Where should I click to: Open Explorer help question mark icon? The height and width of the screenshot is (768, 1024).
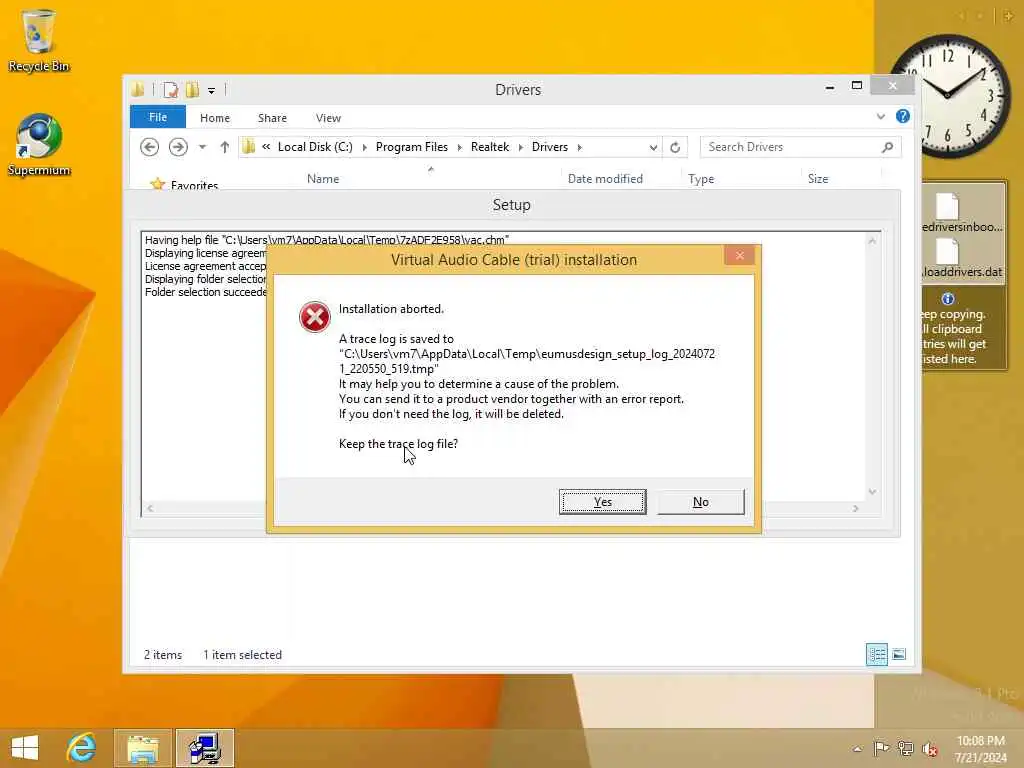903,116
